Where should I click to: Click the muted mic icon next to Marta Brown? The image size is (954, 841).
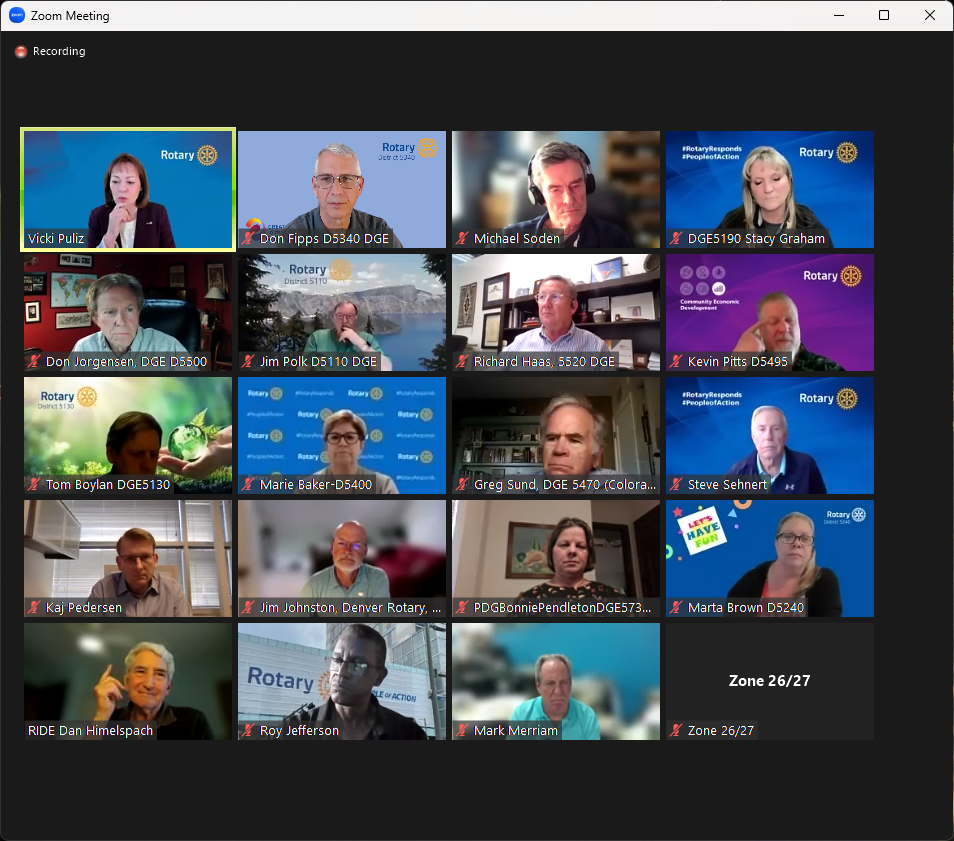(x=676, y=608)
